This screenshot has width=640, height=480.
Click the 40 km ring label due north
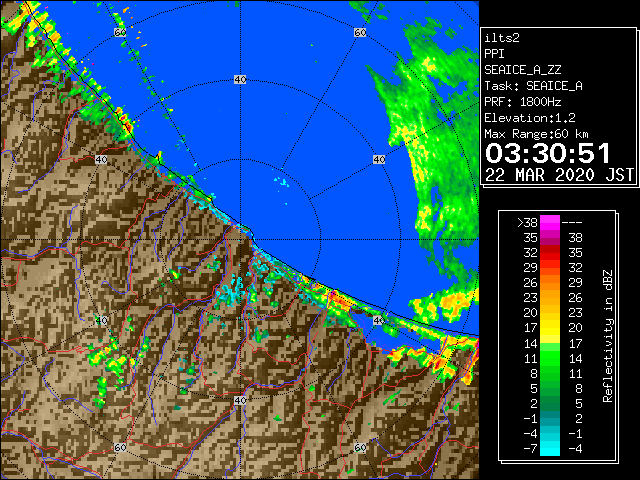(x=240, y=80)
